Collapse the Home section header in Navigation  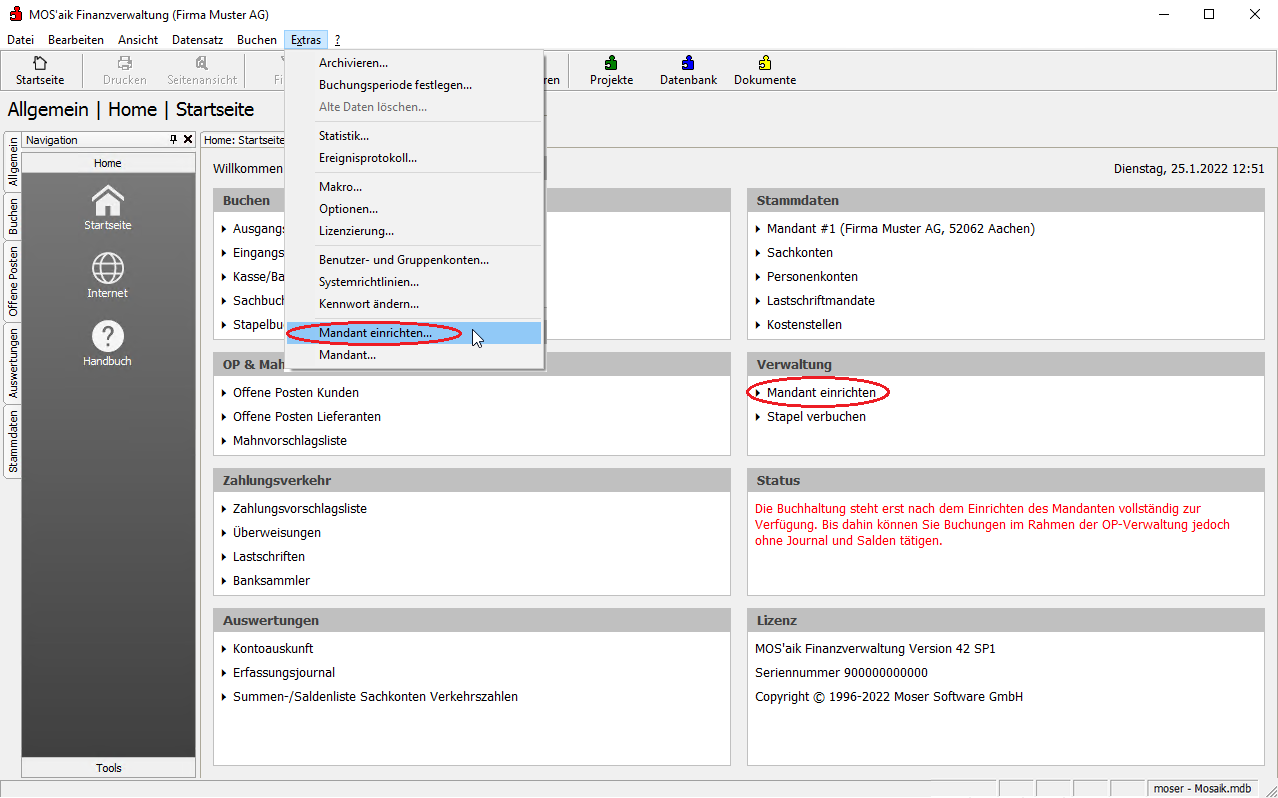click(x=108, y=163)
